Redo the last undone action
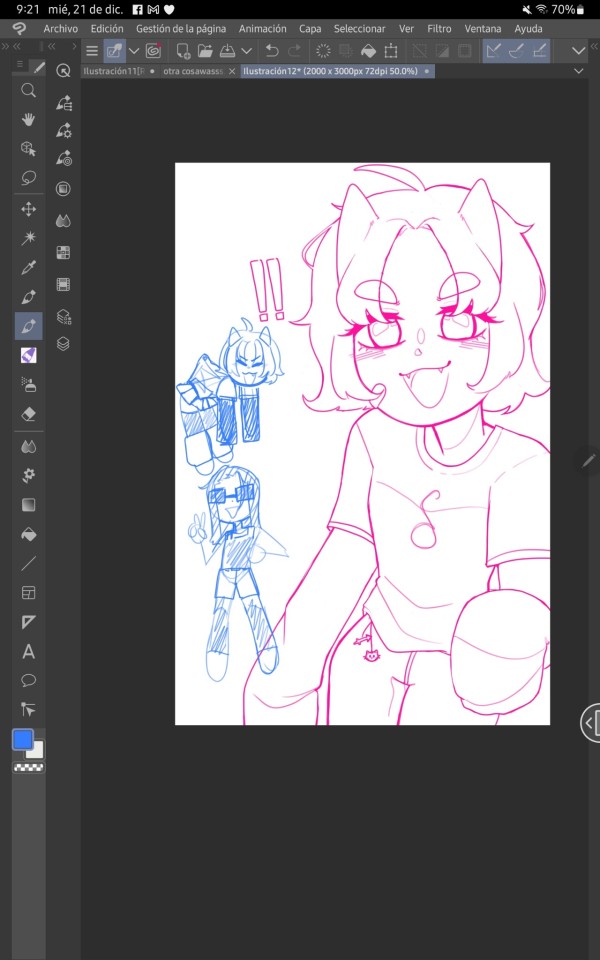The width and height of the screenshot is (600, 960). (x=294, y=51)
